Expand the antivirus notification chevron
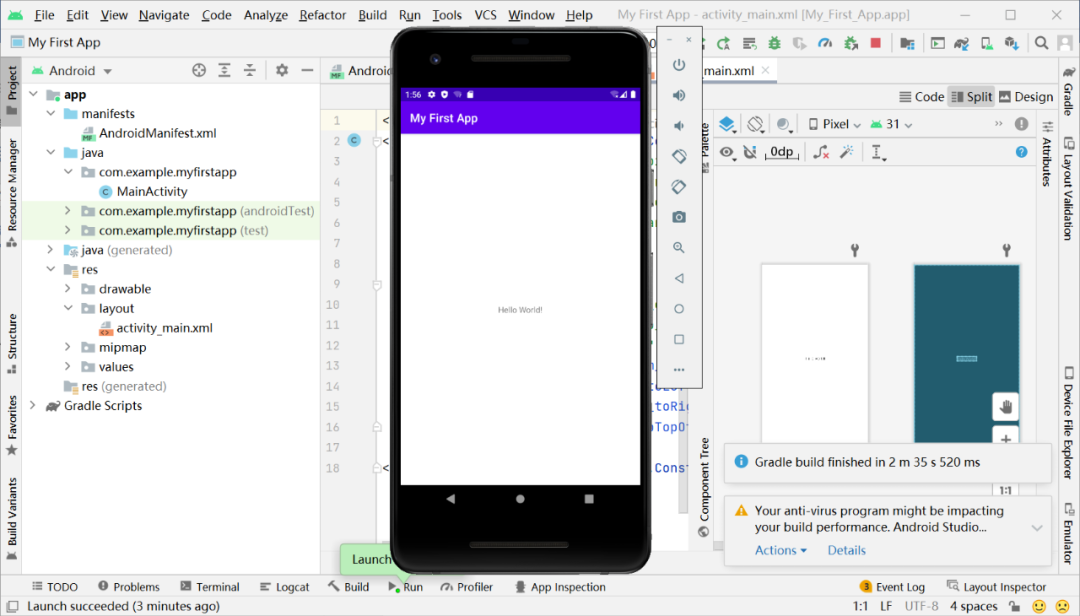Image resolution: width=1080 pixels, height=616 pixels. click(1037, 528)
